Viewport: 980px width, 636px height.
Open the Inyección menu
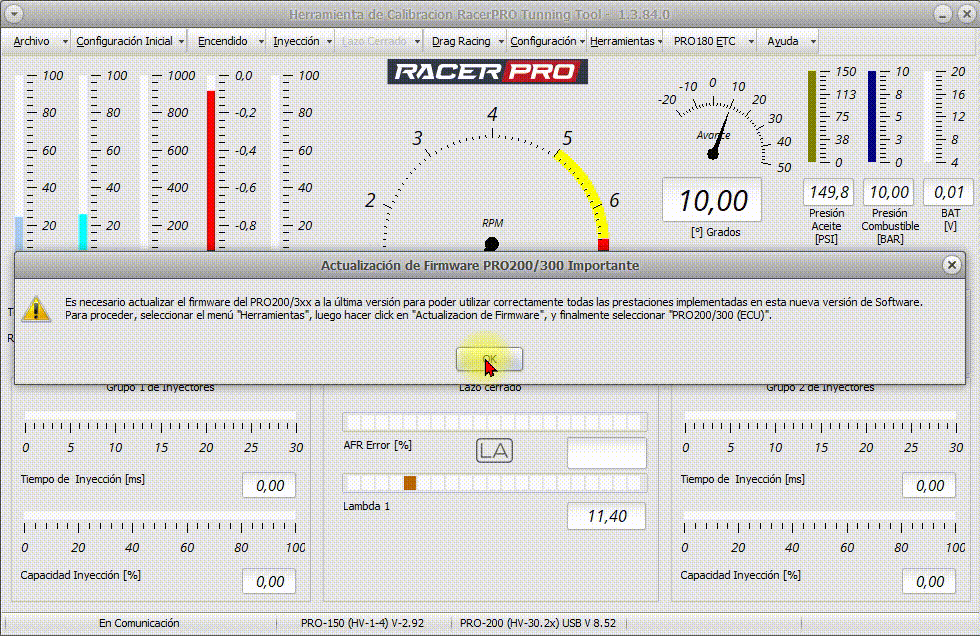296,42
